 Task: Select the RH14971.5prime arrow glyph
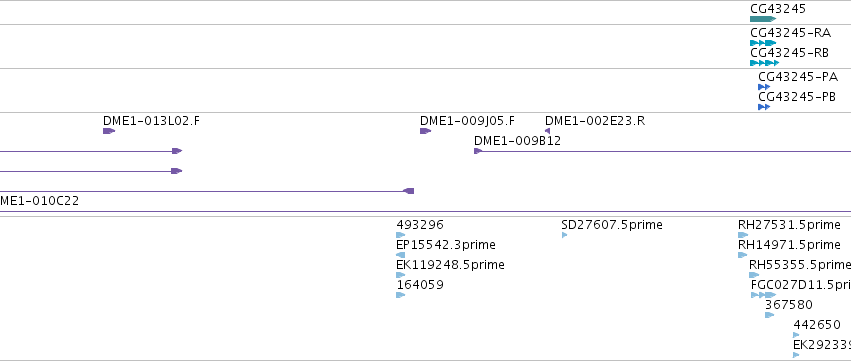tap(742, 255)
